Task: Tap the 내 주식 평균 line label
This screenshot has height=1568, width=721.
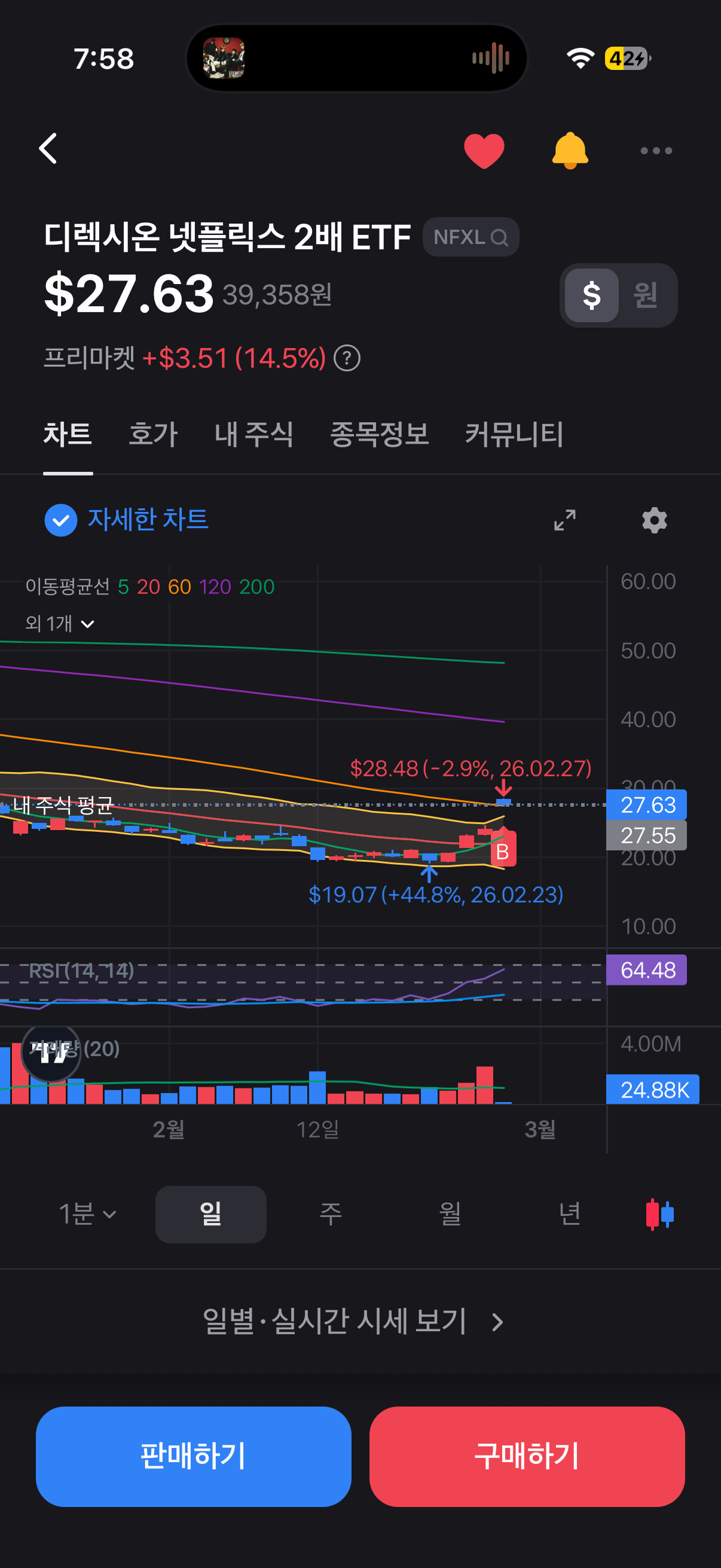Action: click(63, 805)
